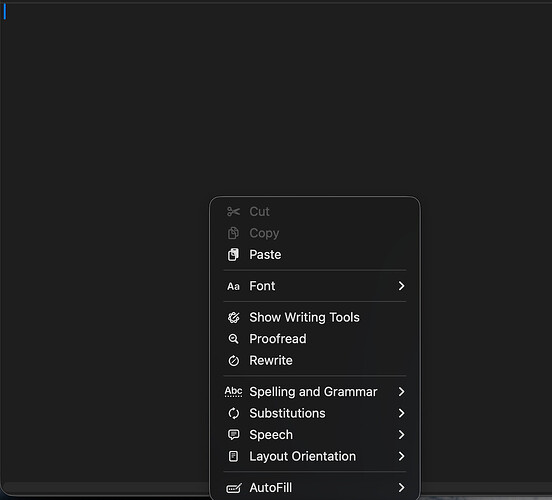
Task: Select Show Writing Tools menu entry
Action: point(315,318)
